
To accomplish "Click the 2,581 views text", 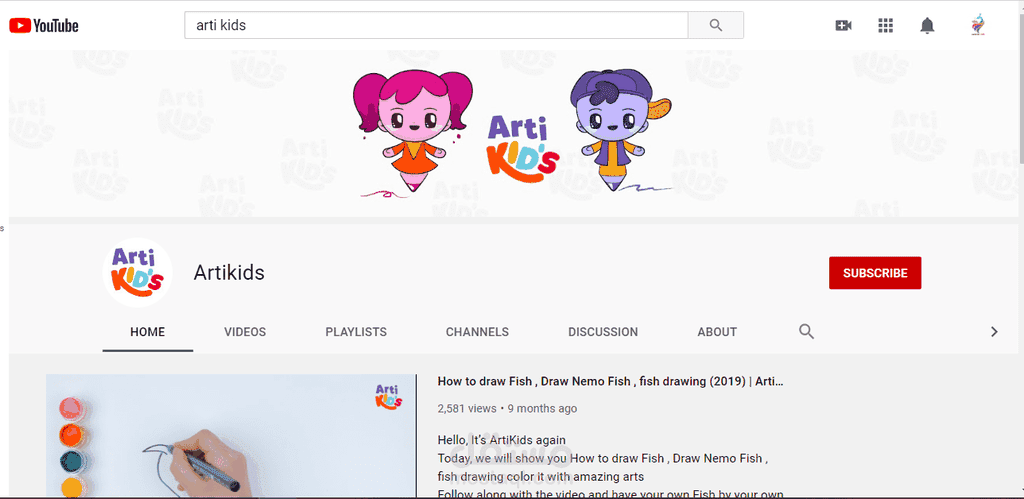I will tap(467, 409).
